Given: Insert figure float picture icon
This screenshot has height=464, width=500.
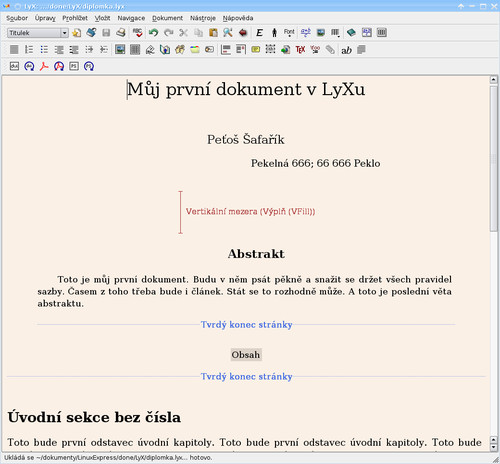Looking at the screenshot, I should pyautogui.click(x=120, y=50).
